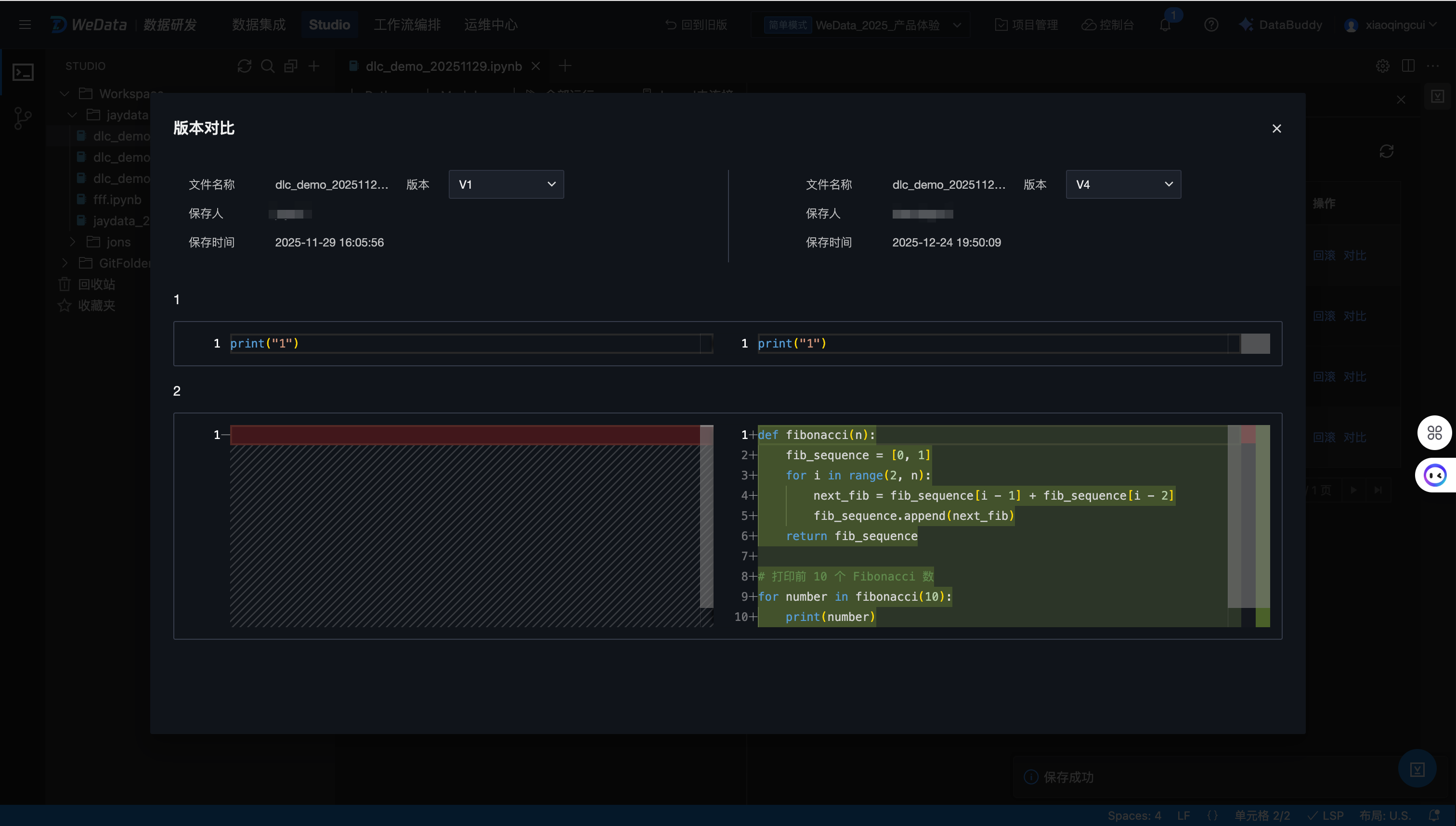This screenshot has width=1456, height=826.
Task: Open the source control branch icon
Action: pos(22,118)
